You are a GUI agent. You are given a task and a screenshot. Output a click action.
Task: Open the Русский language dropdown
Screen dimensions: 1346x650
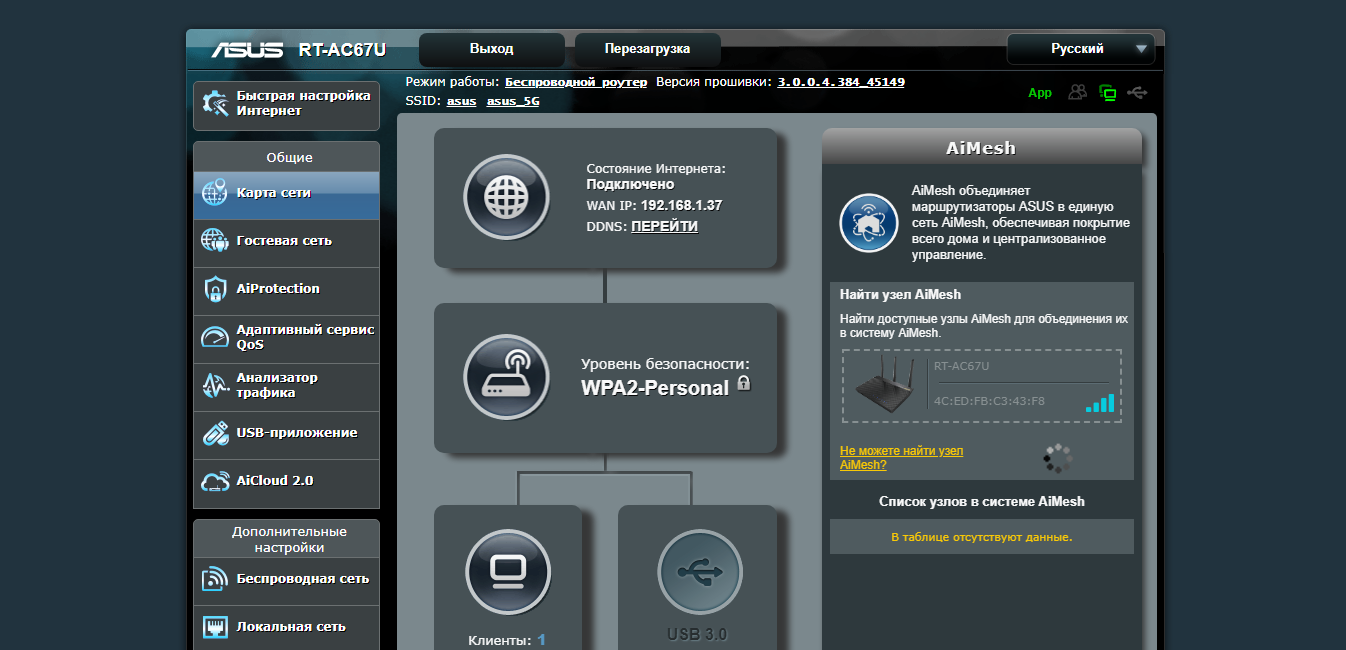1081,48
